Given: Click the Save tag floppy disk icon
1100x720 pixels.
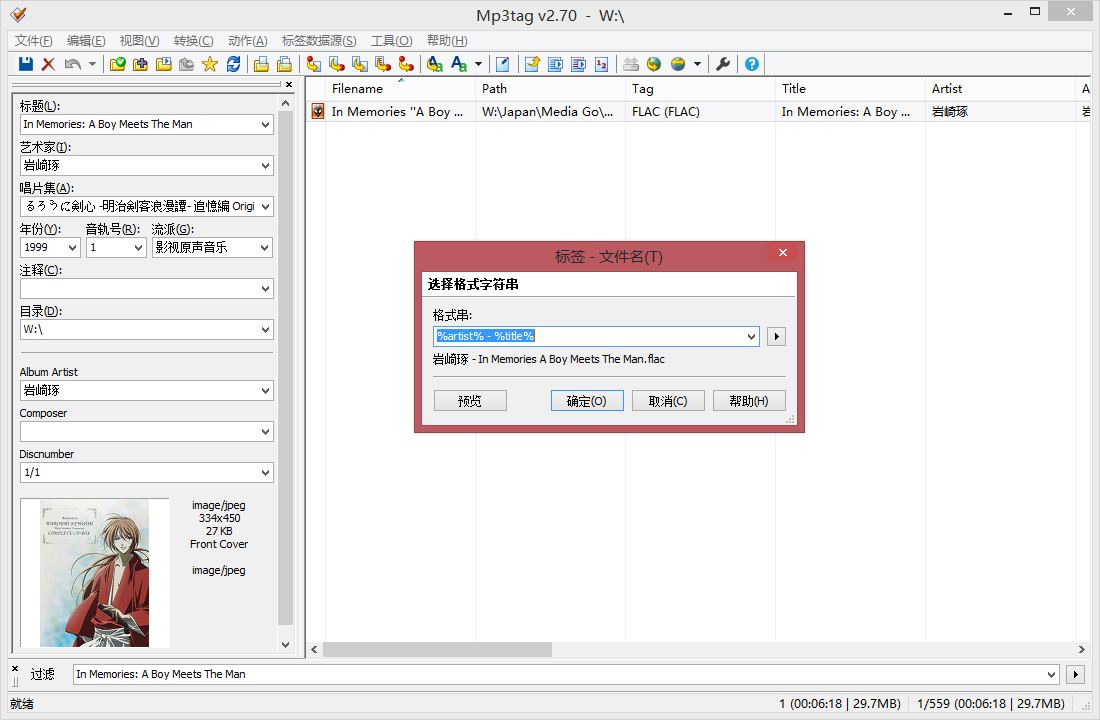Looking at the screenshot, I should pos(26,64).
